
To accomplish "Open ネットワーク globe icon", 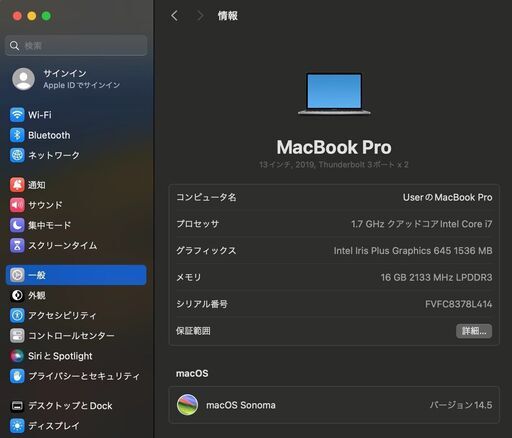I will (x=17, y=155).
